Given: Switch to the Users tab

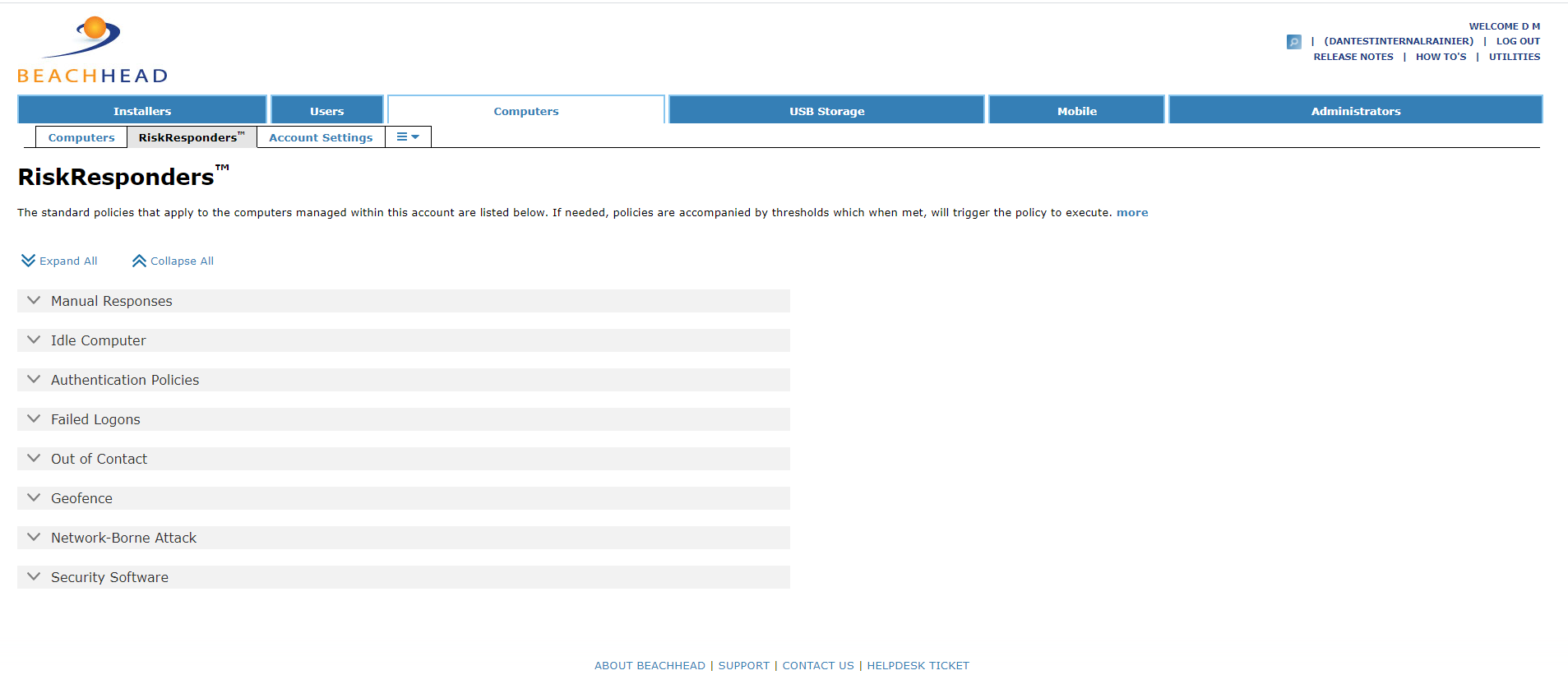Looking at the screenshot, I should click(x=327, y=110).
